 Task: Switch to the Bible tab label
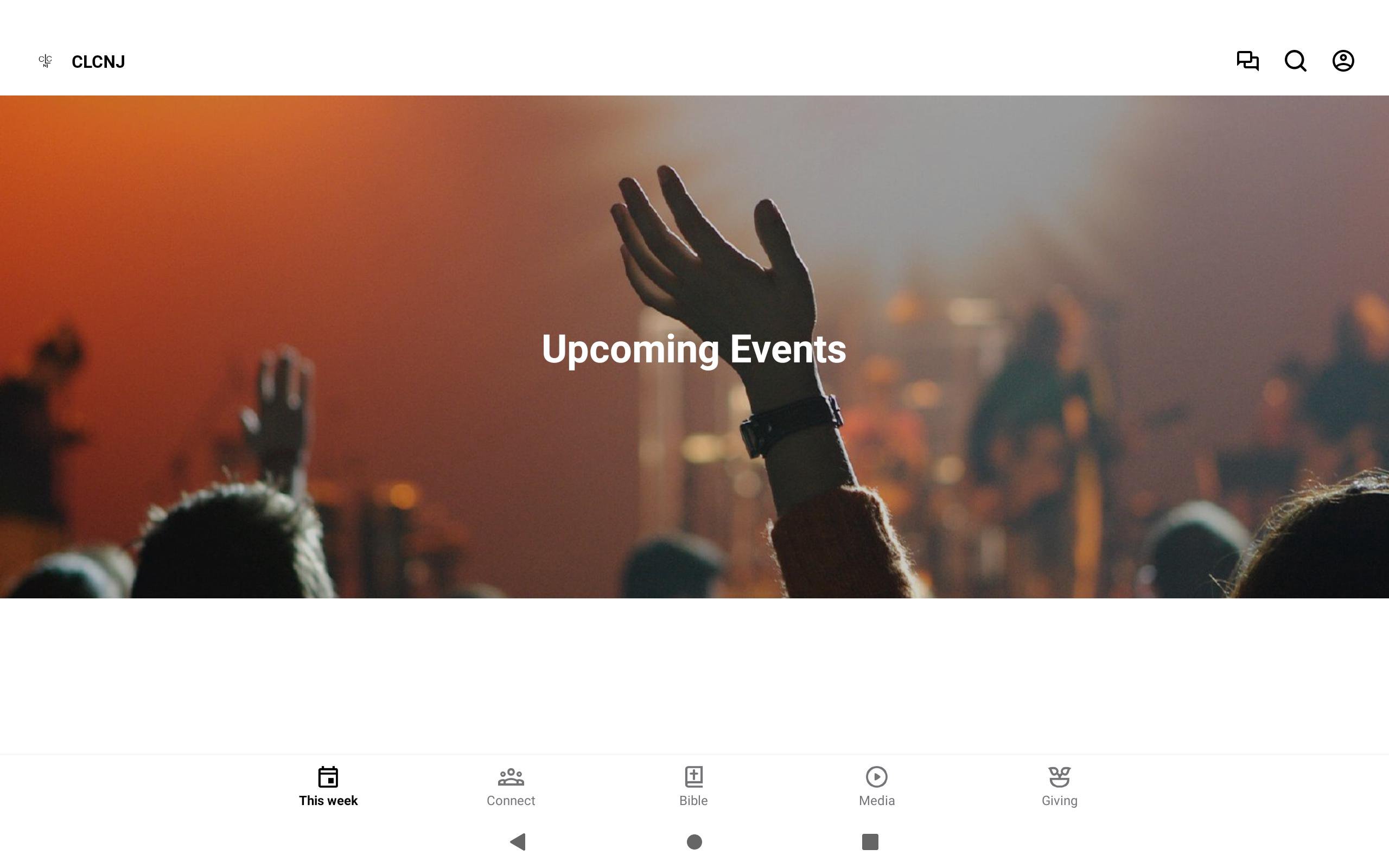[693, 800]
